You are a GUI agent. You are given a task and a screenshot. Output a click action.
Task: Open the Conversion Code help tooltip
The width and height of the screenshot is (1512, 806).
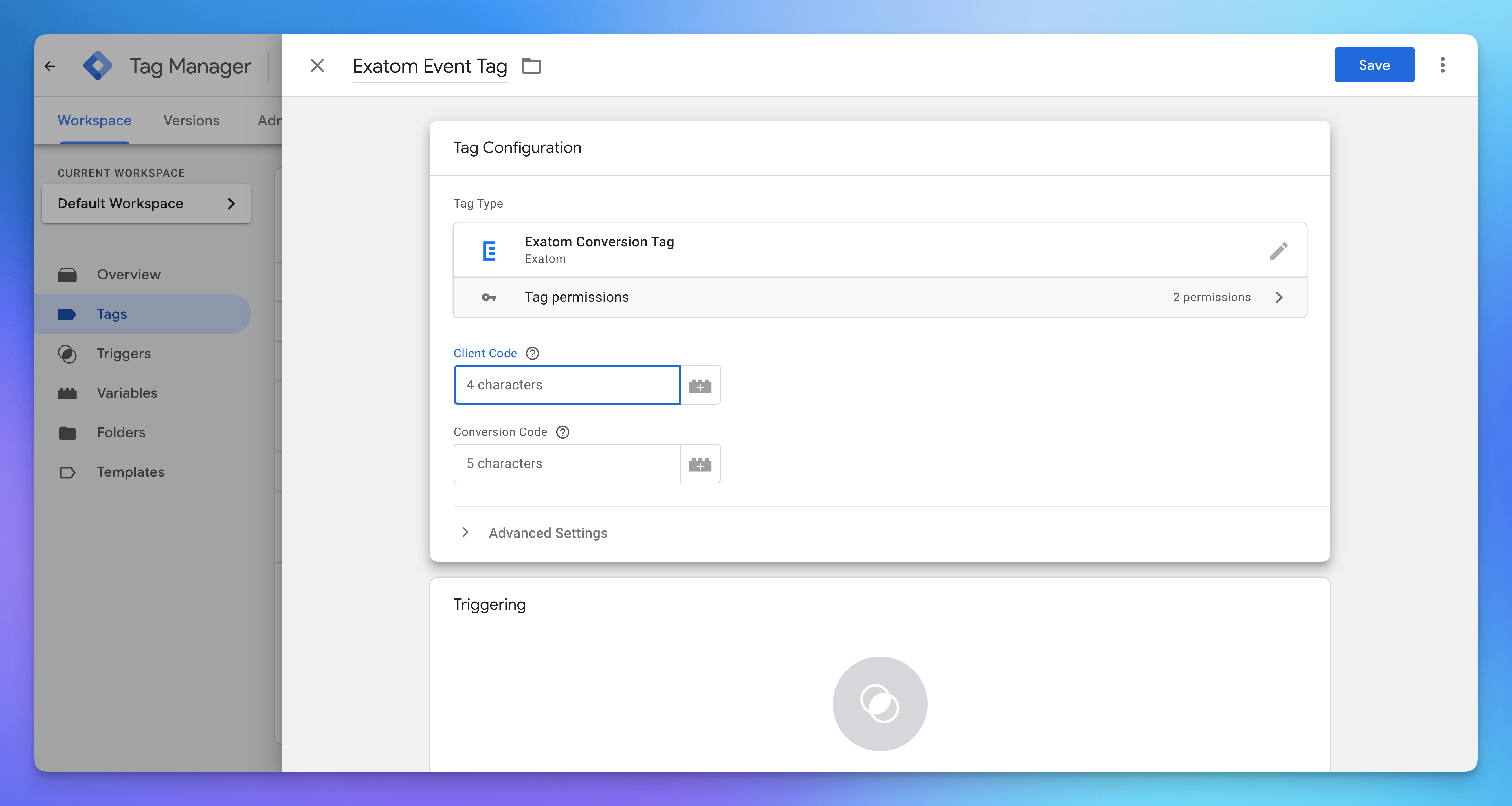tap(562, 432)
